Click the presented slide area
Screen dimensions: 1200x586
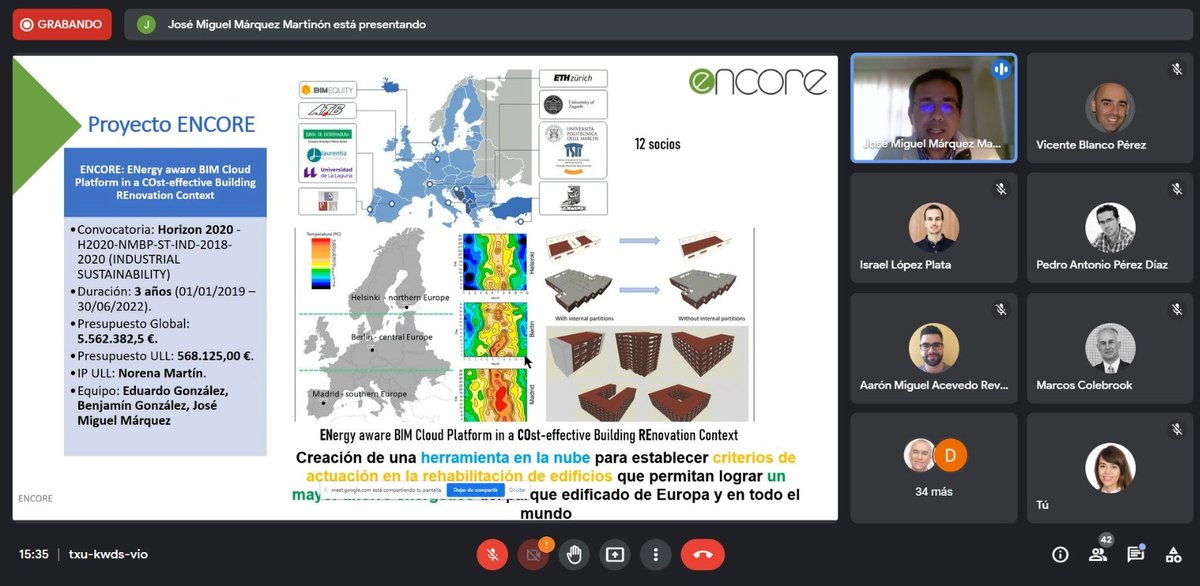[426, 287]
